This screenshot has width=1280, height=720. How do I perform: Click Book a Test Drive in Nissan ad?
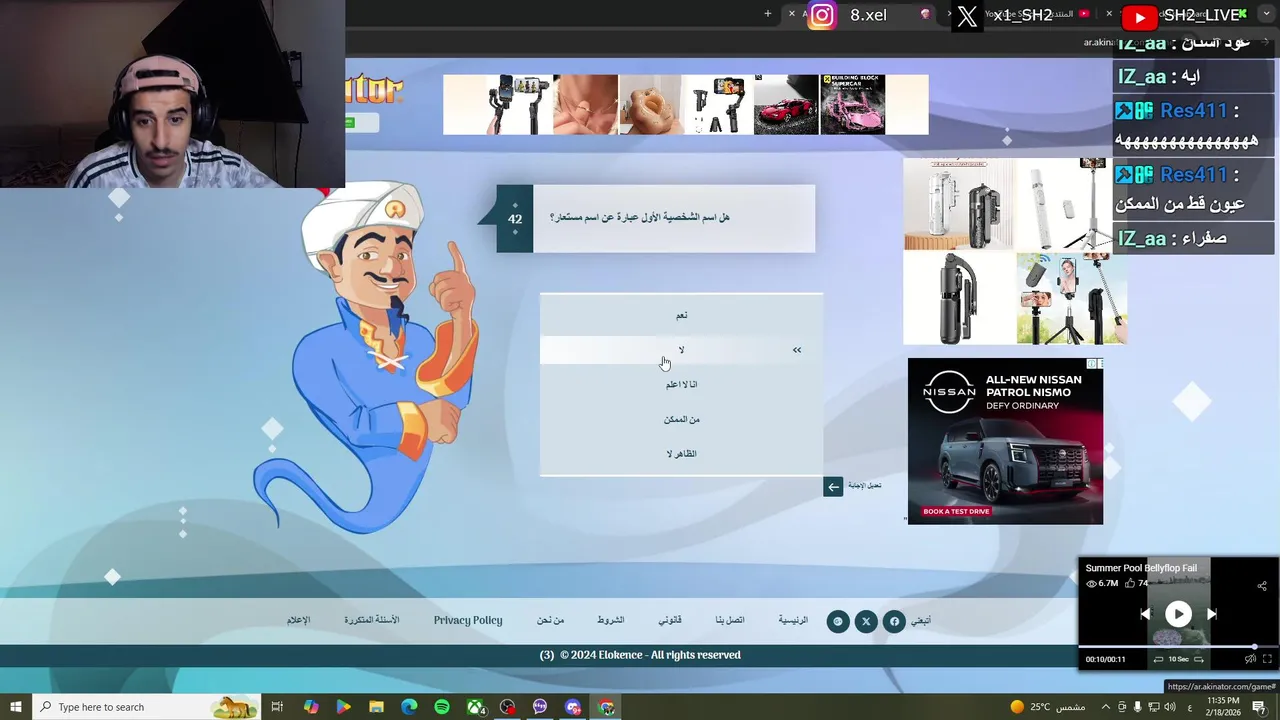pyautogui.click(x=956, y=511)
